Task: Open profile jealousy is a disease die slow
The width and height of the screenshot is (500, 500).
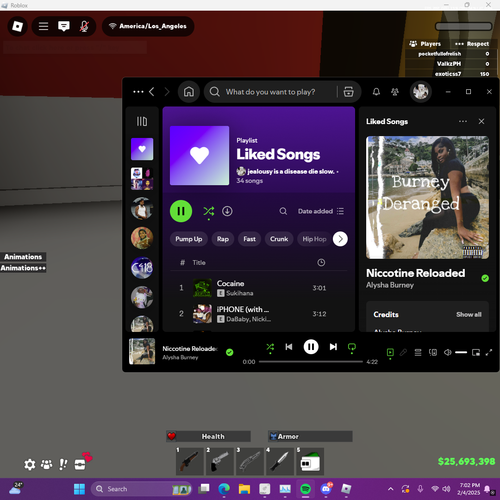Action: point(291,172)
